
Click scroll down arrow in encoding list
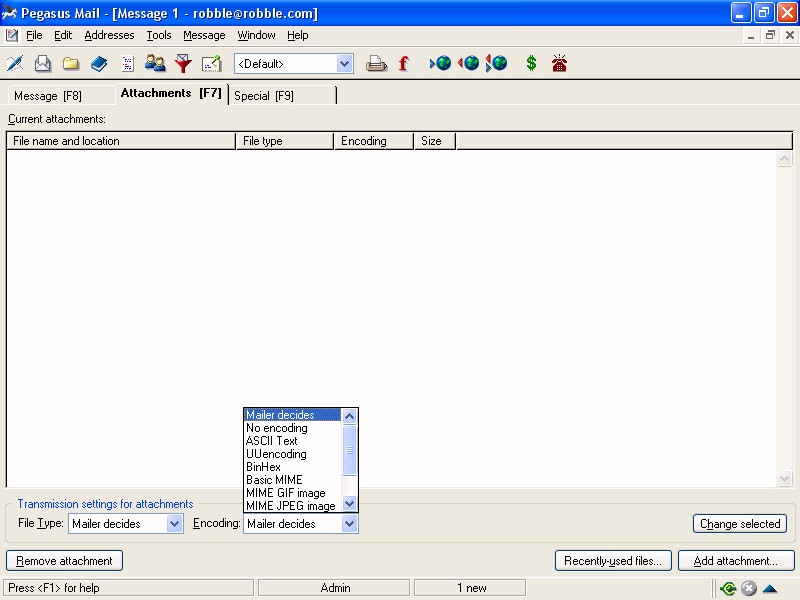point(349,504)
